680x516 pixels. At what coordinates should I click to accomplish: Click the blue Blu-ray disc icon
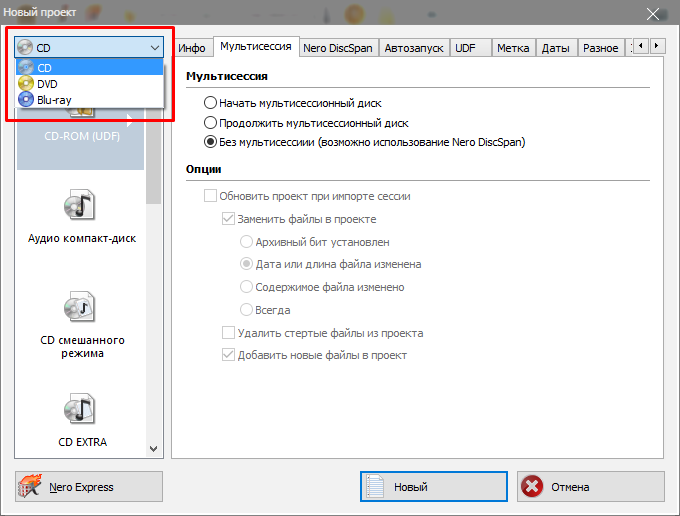tap(26, 99)
